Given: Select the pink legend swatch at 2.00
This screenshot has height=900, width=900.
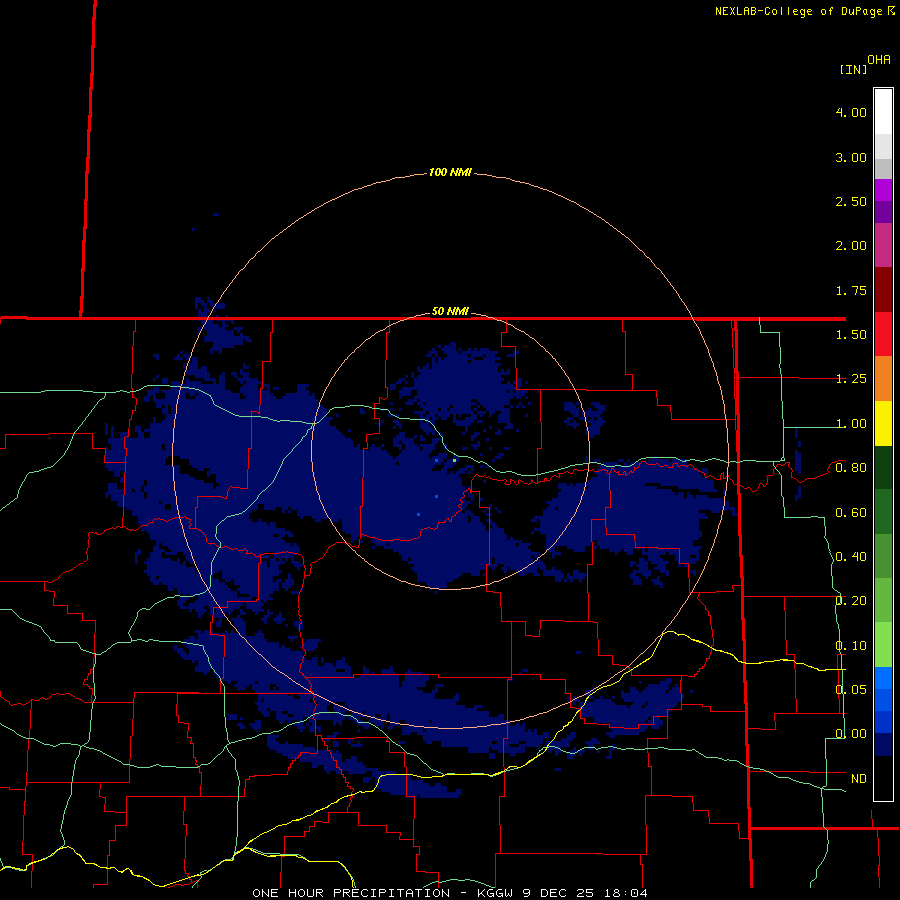Looking at the screenshot, I should click(883, 245).
